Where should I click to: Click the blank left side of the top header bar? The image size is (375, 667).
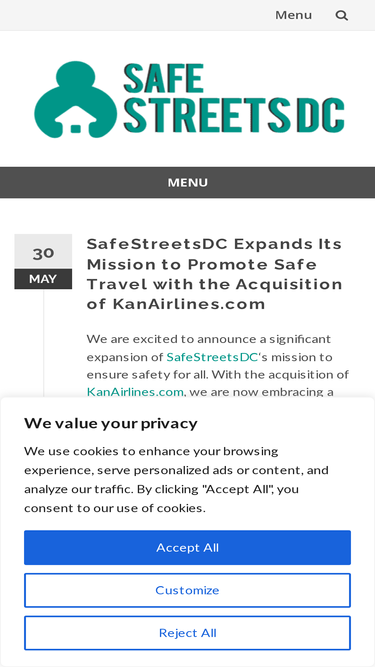click(x=128, y=15)
